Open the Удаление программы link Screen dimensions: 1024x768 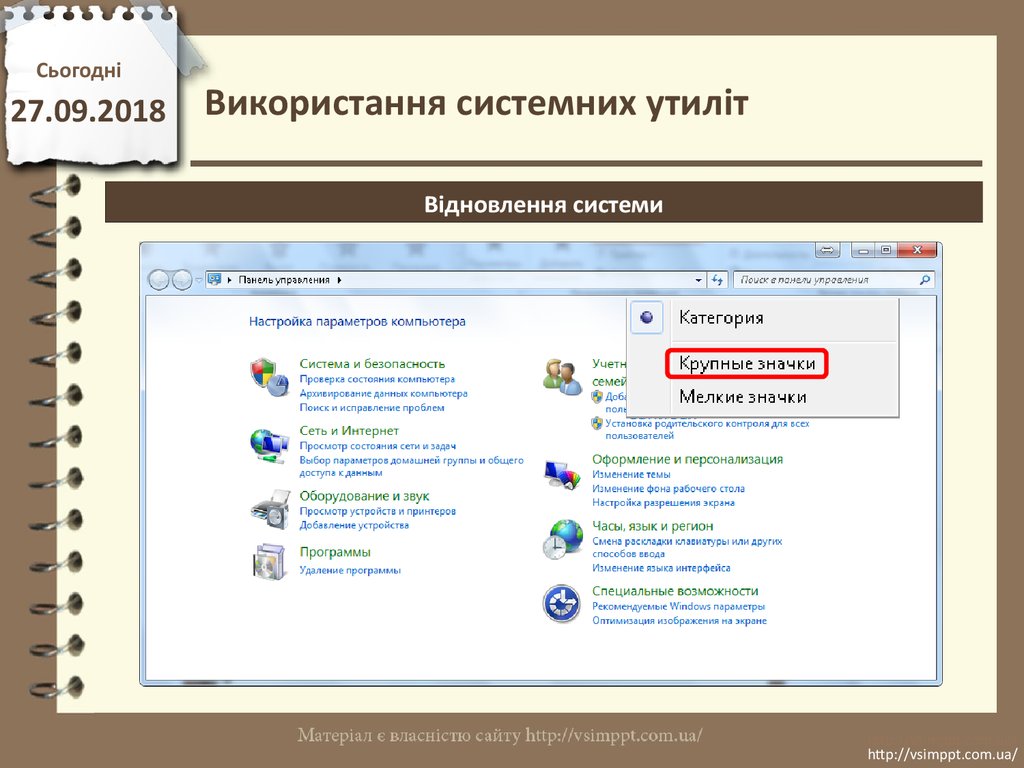[x=350, y=570]
